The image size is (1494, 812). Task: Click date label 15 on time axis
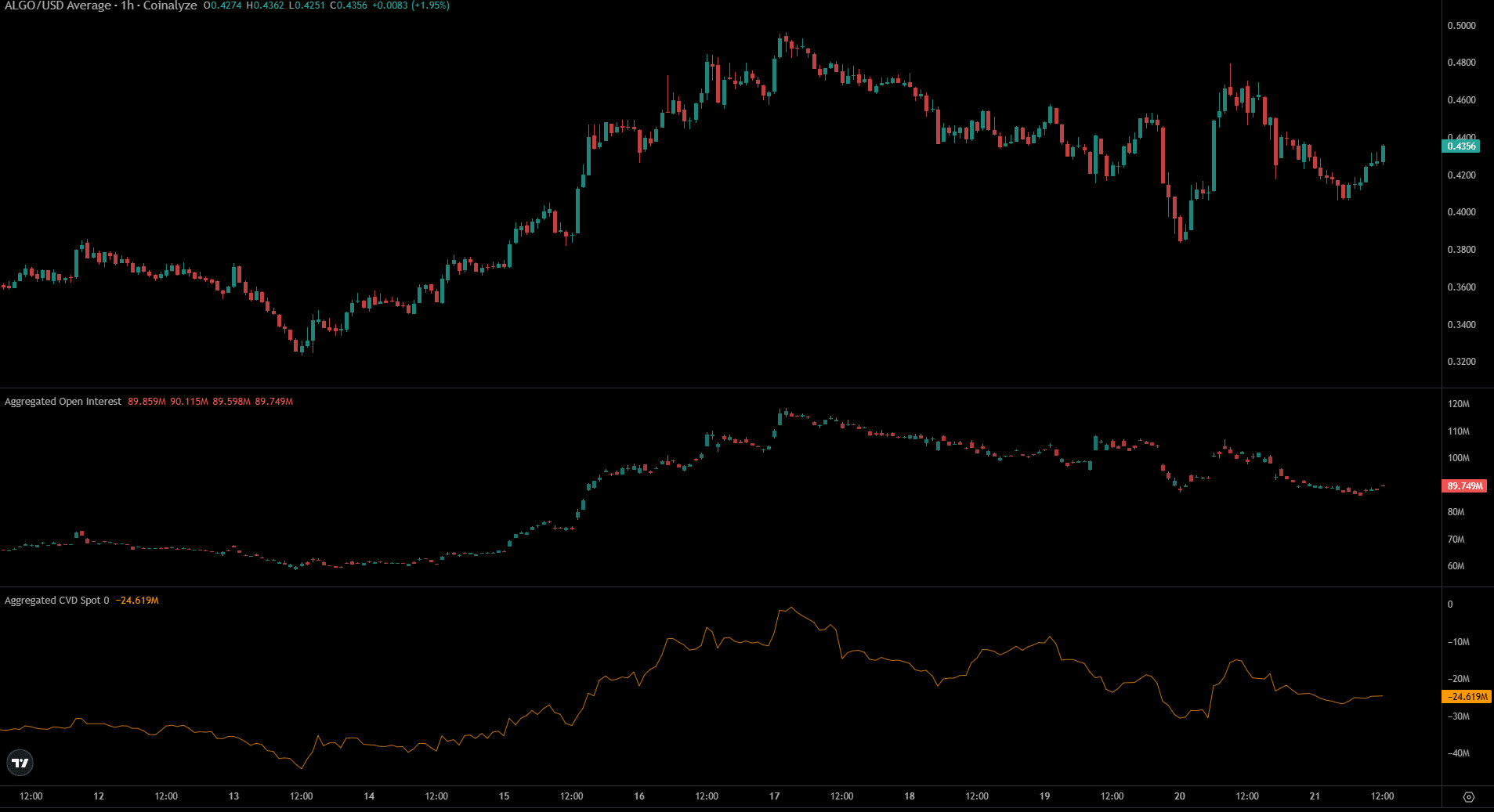(x=504, y=796)
